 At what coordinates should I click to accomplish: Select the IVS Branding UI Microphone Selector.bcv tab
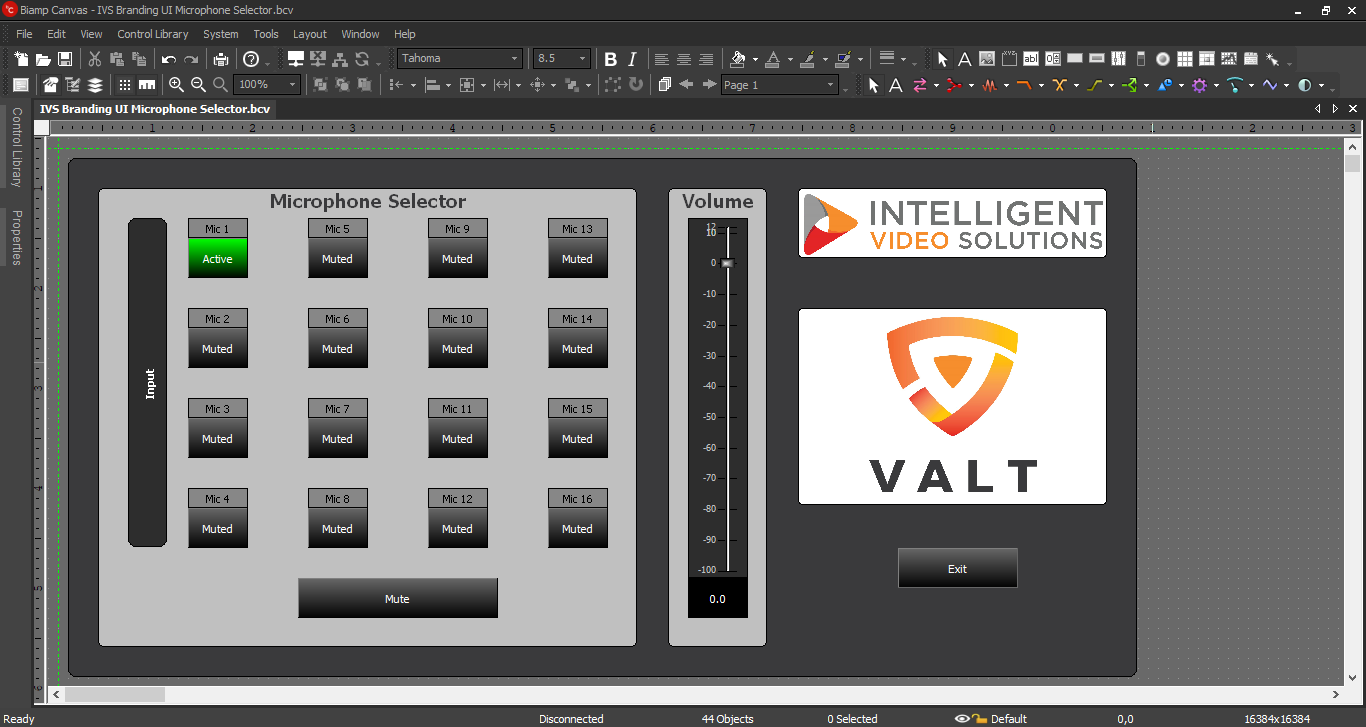(x=155, y=109)
